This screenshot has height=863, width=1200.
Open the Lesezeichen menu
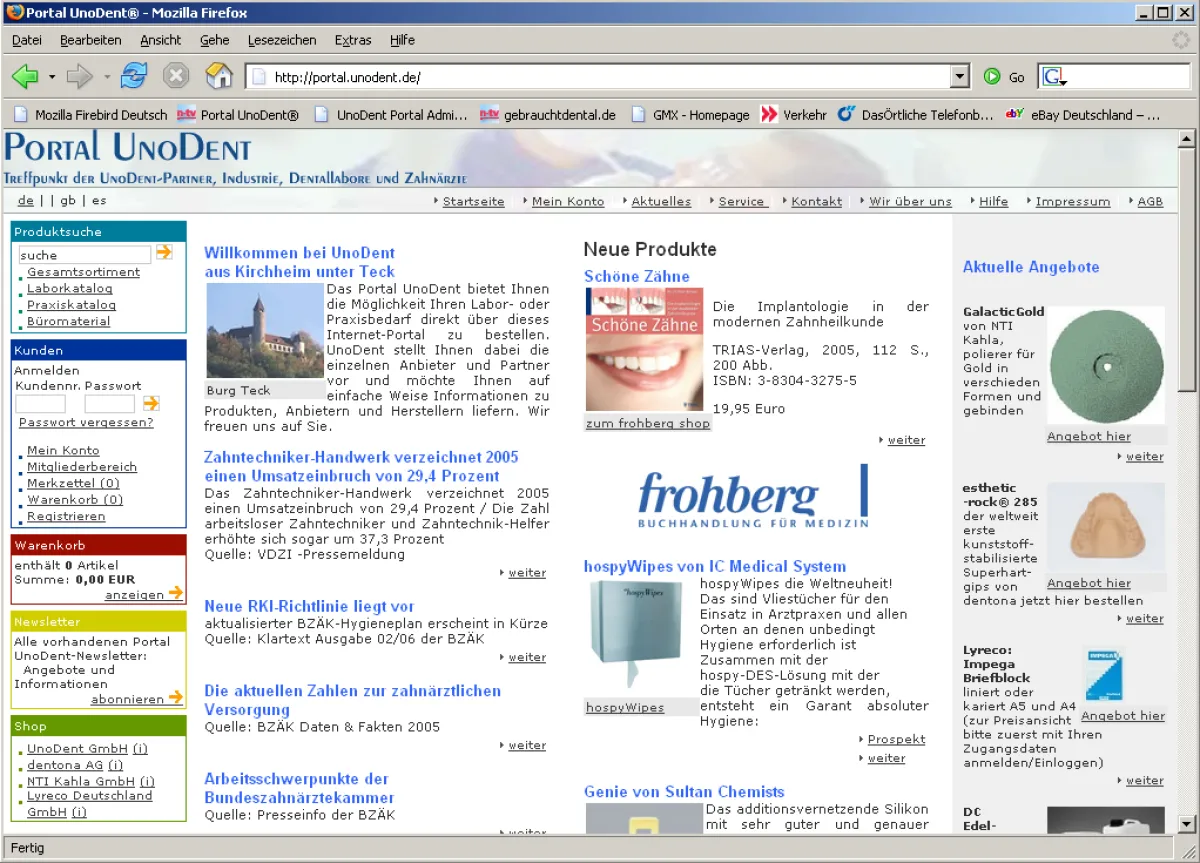284,40
